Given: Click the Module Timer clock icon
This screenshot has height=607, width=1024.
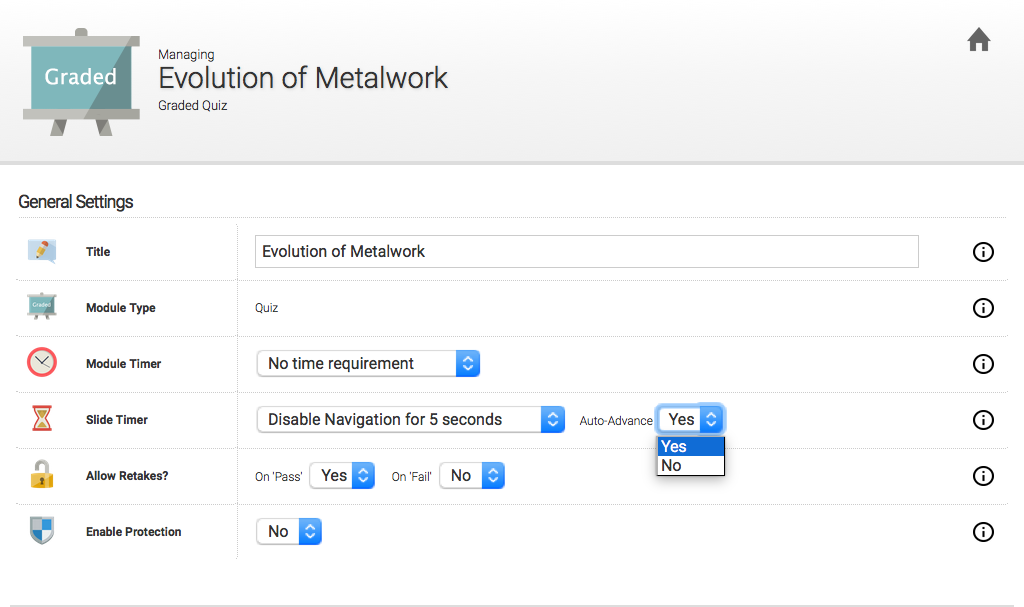Looking at the screenshot, I should [42, 363].
